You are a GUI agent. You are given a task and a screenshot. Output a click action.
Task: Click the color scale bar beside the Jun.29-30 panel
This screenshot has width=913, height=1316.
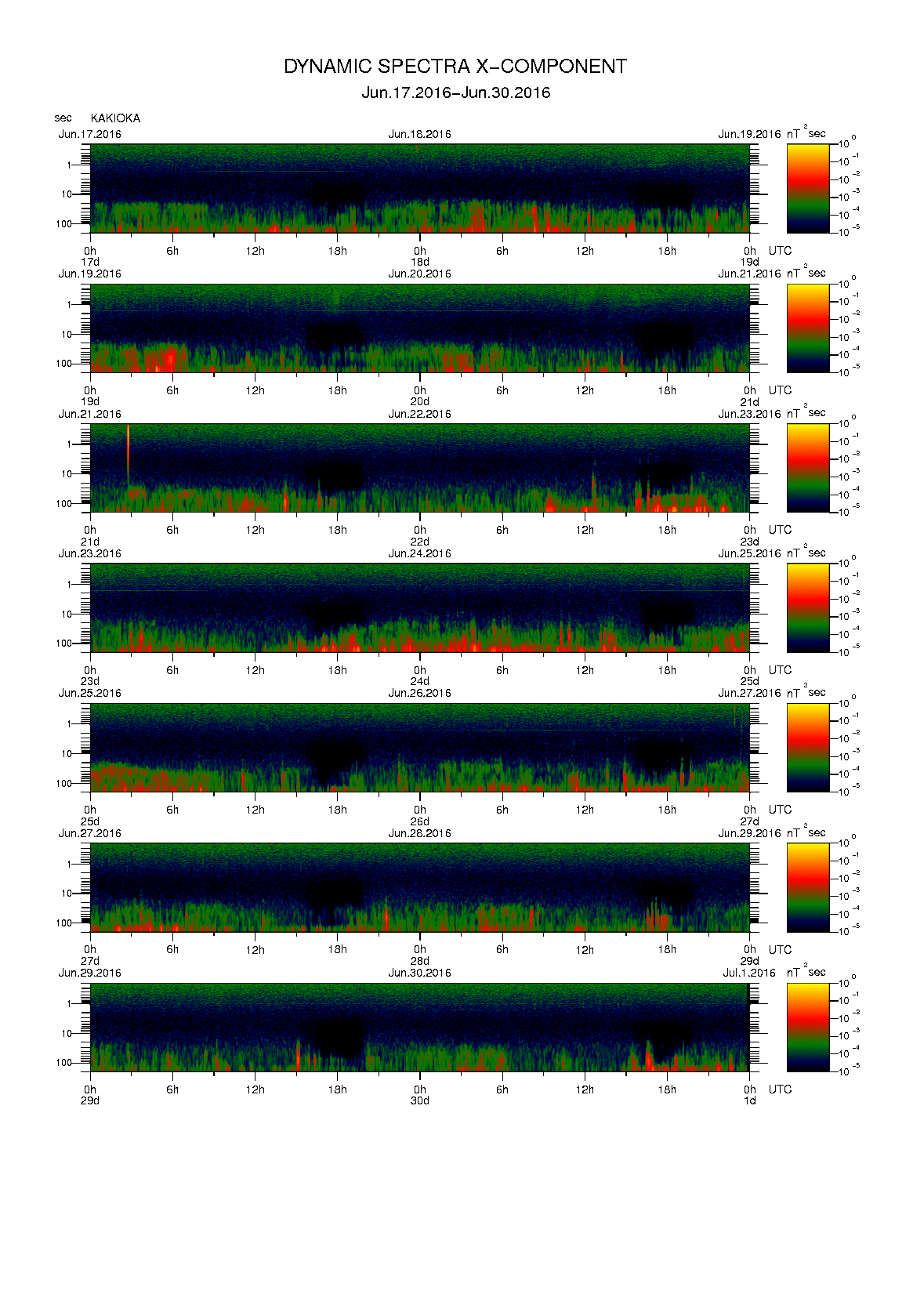pos(808,1028)
